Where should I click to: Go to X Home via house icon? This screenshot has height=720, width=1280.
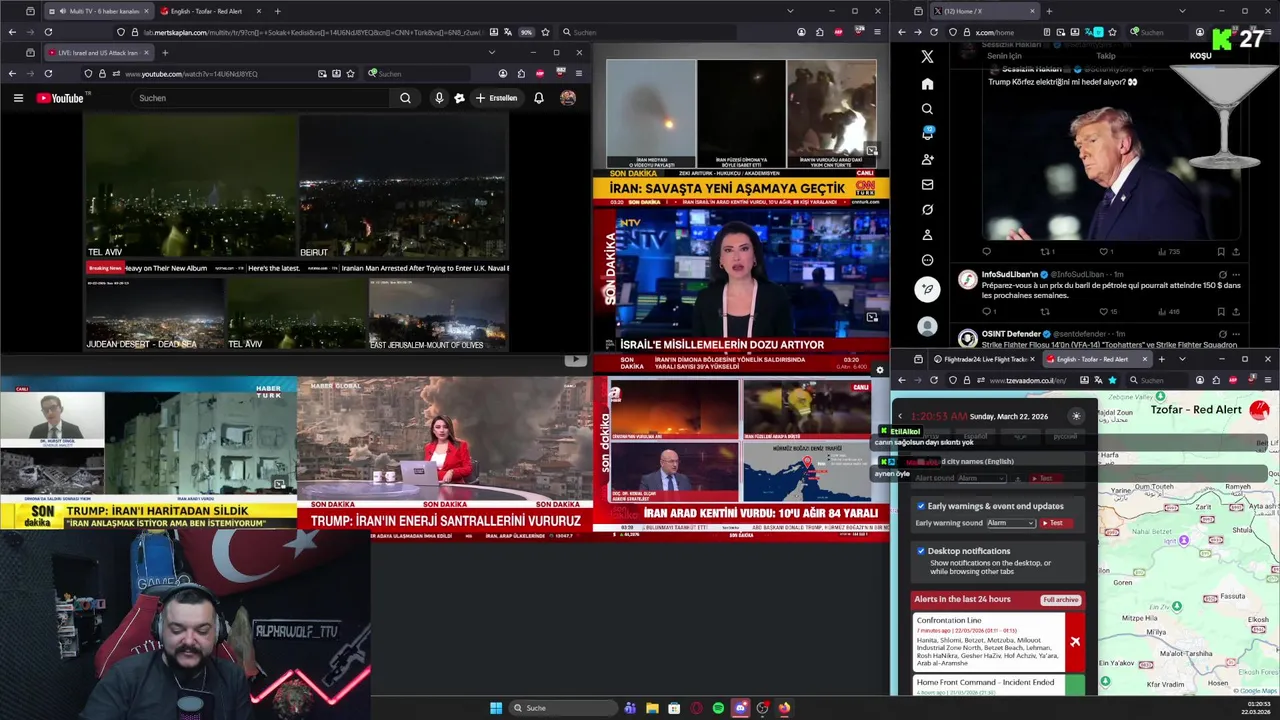(x=927, y=84)
